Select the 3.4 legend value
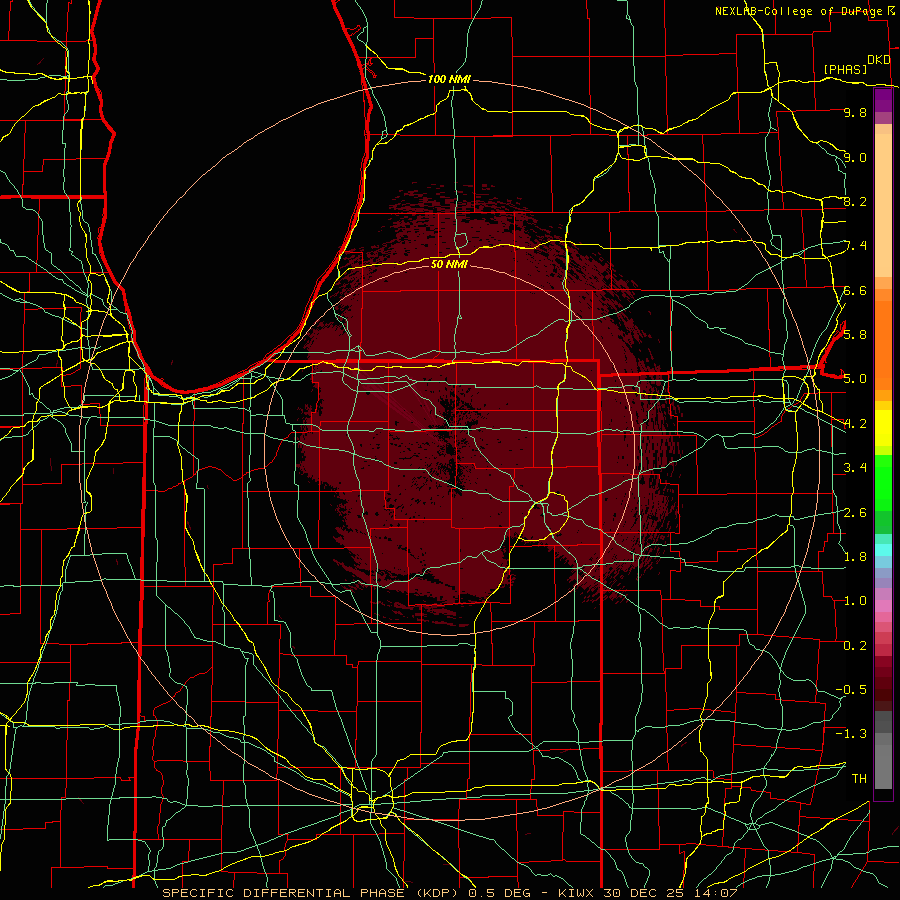Image resolution: width=900 pixels, height=900 pixels. coord(855,467)
